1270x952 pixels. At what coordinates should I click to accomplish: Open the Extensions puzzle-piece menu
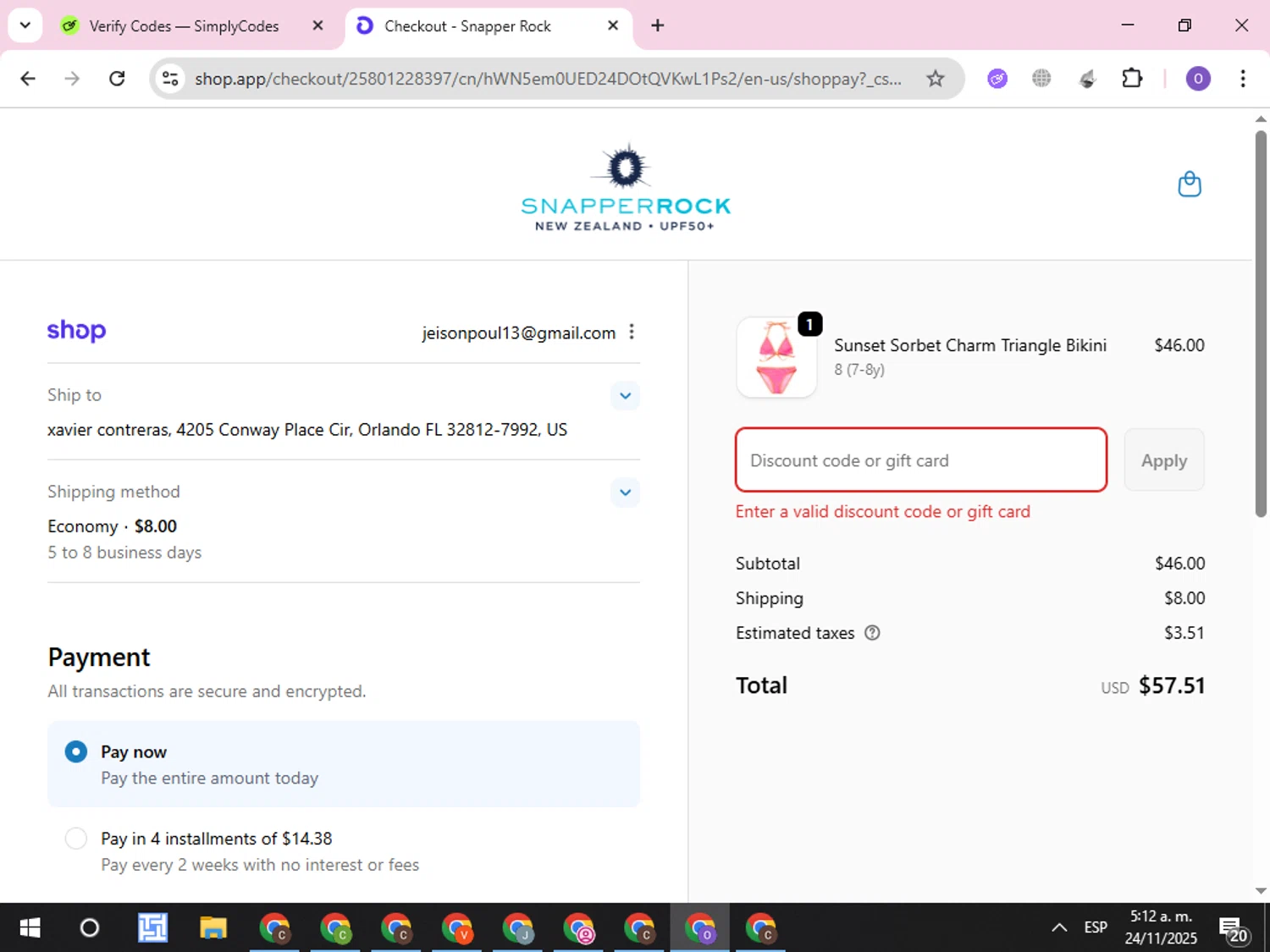[x=1132, y=79]
